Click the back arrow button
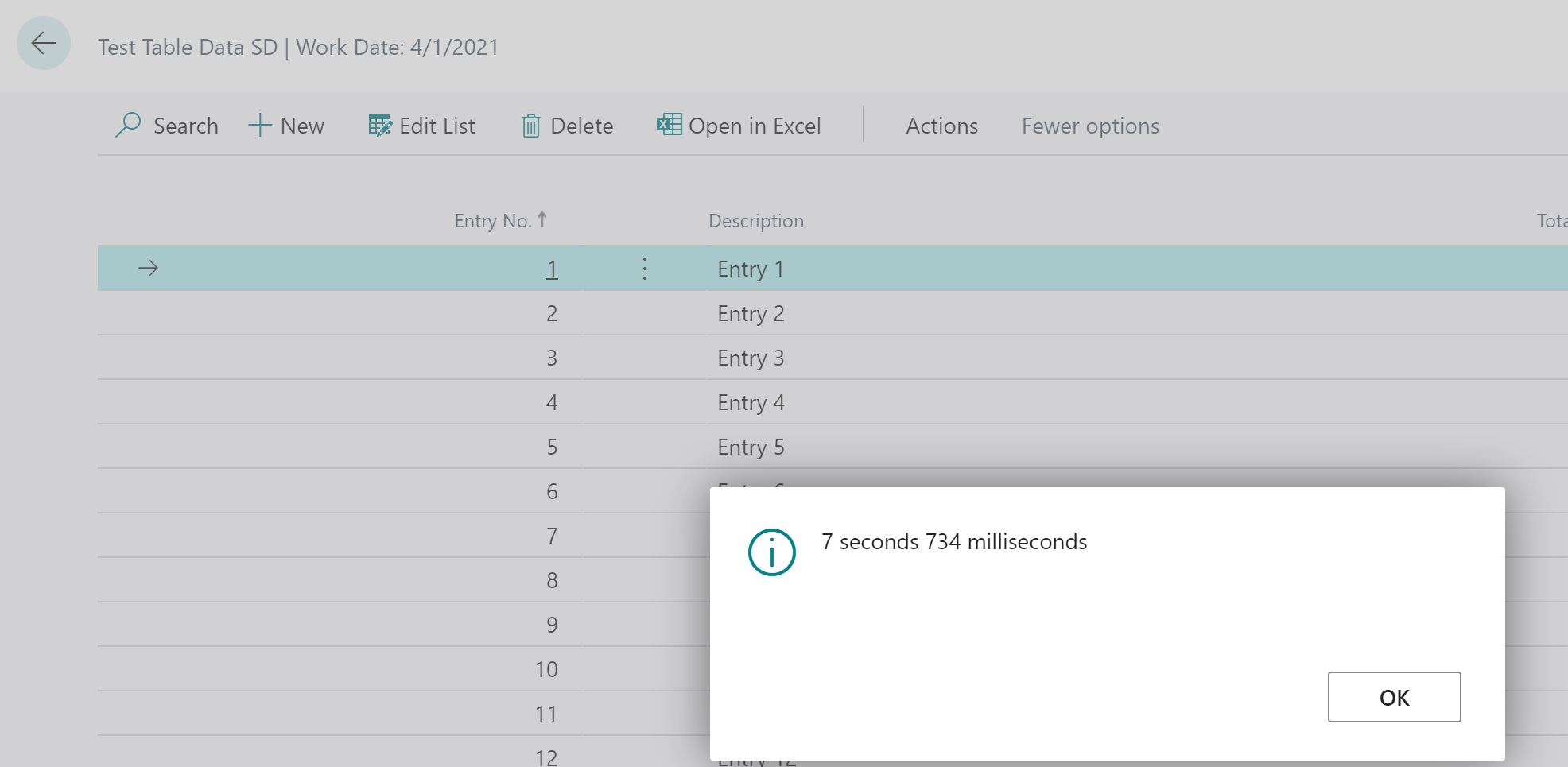 pyautogui.click(x=44, y=43)
